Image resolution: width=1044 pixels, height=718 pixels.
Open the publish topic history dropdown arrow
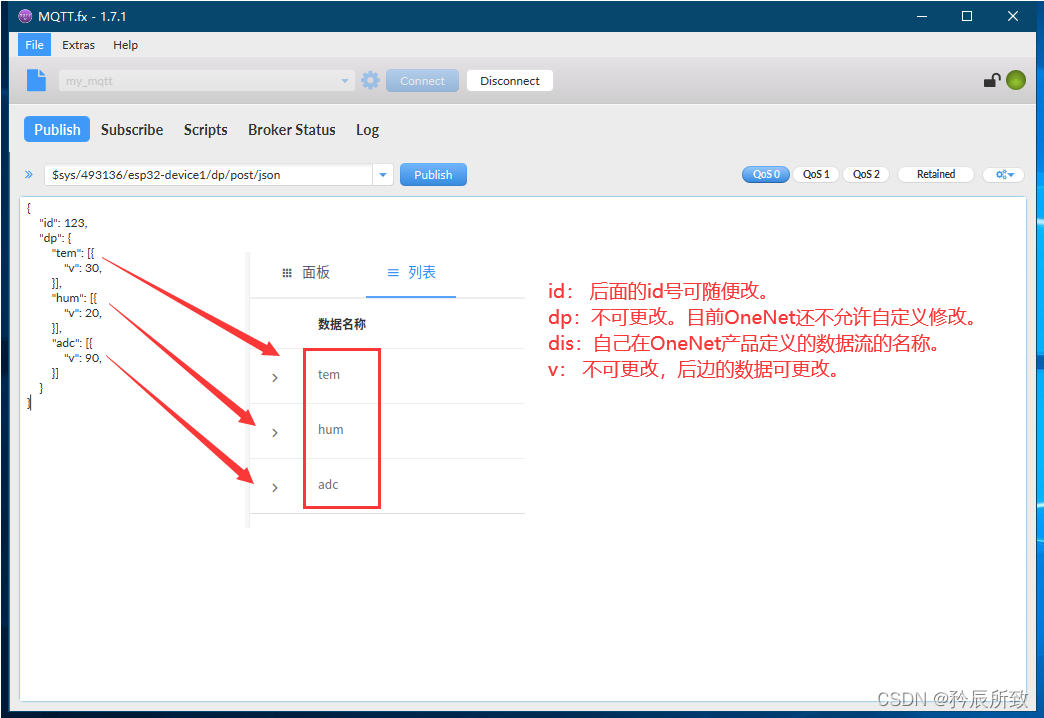click(383, 175)
